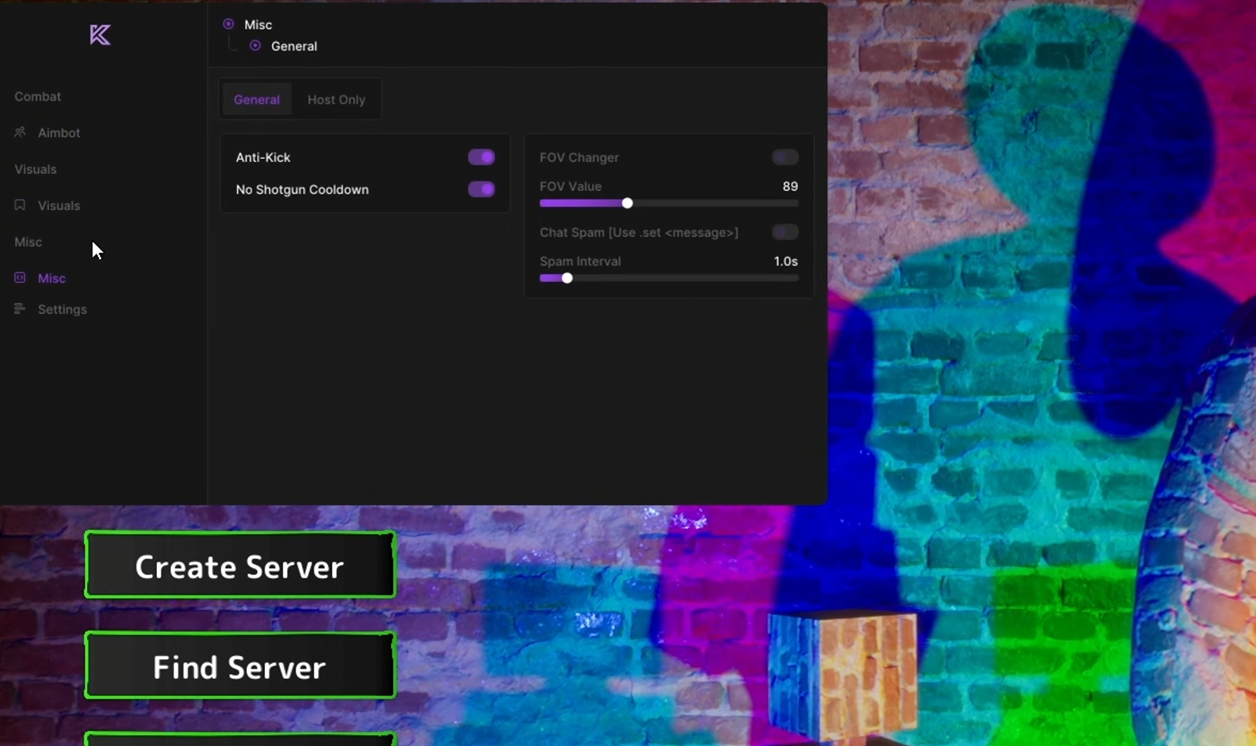The height and width of the screenshot is (746, 1256).
Task: Click the Misc breadcrumb circle icon
Action: tap(229, 24)
